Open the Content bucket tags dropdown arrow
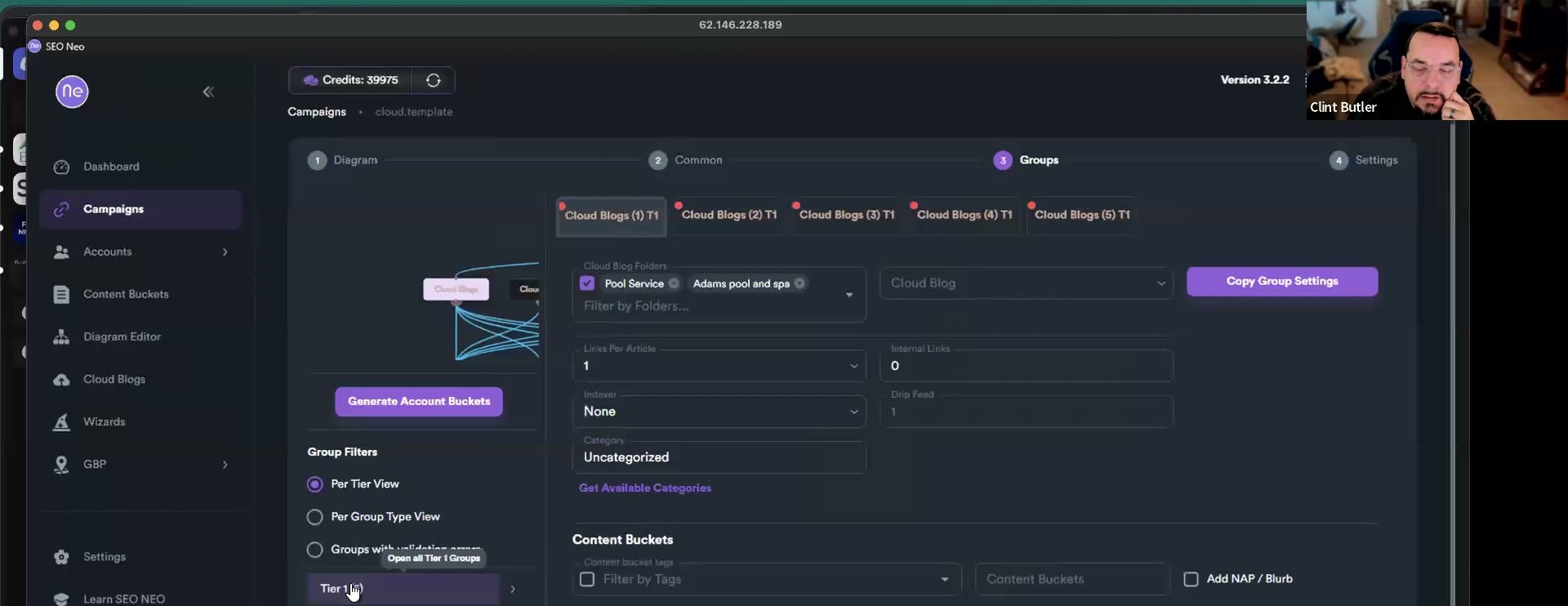 click(945, 579)
